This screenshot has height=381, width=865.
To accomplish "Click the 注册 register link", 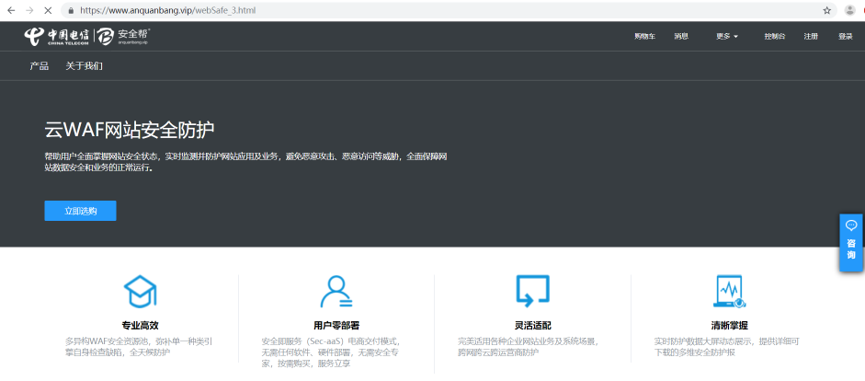I will click(810, 36).
